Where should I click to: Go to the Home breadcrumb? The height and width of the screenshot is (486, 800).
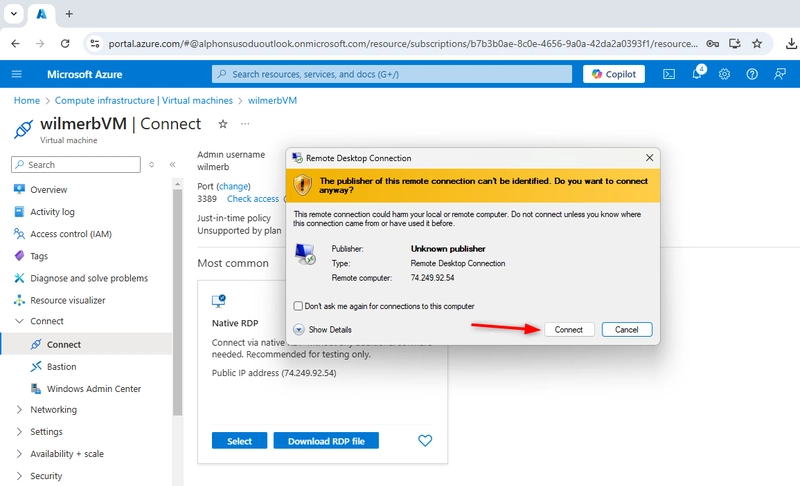pos(27,100)
